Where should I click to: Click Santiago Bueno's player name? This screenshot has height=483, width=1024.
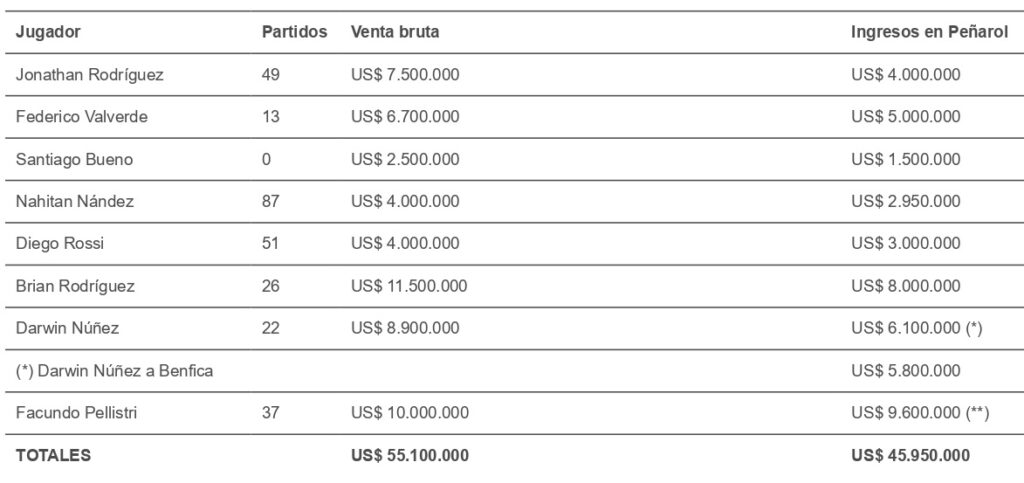74,159
